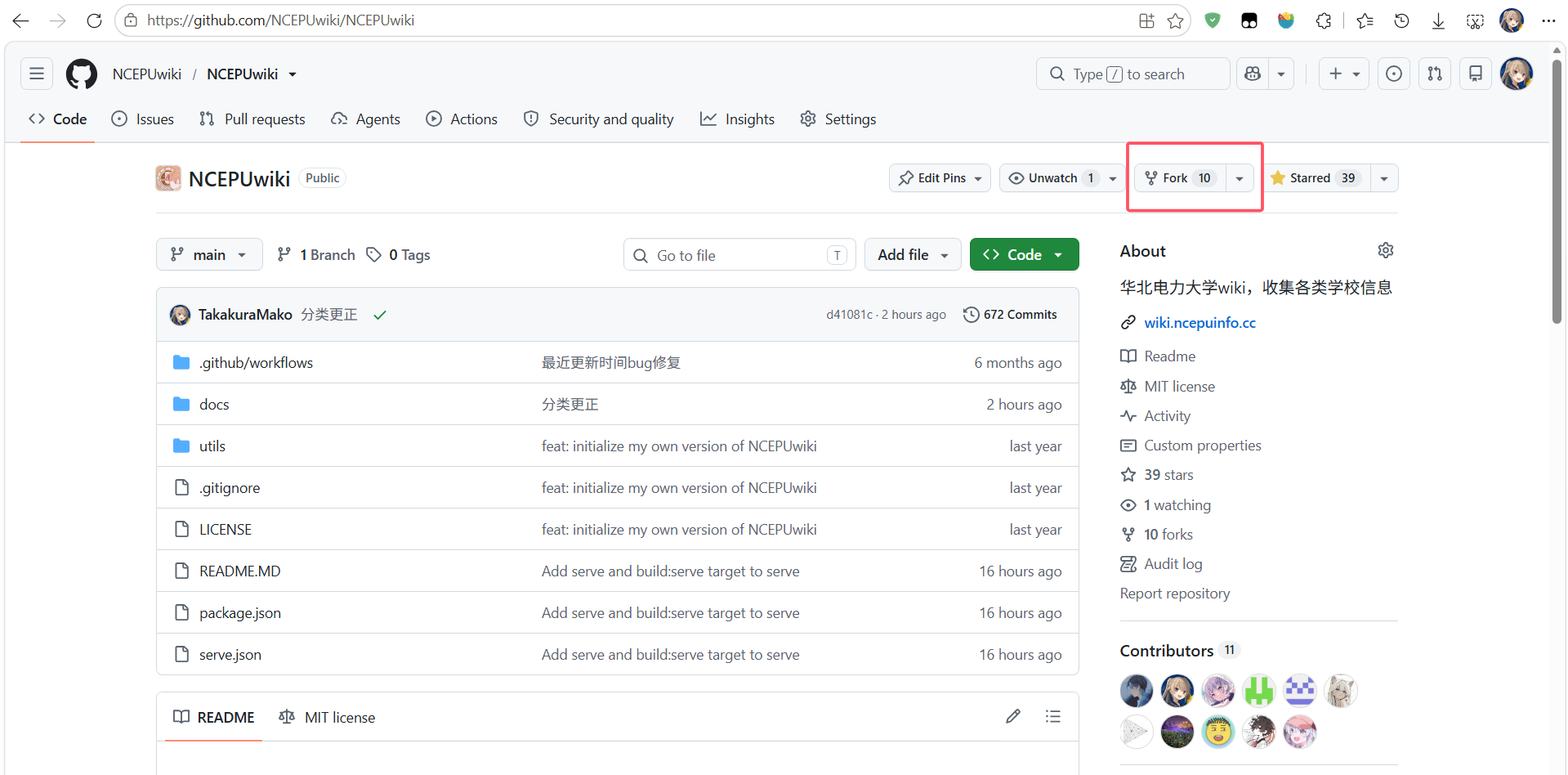Fork the repository
1568x775 pixels.
(x=1181, y=178)
